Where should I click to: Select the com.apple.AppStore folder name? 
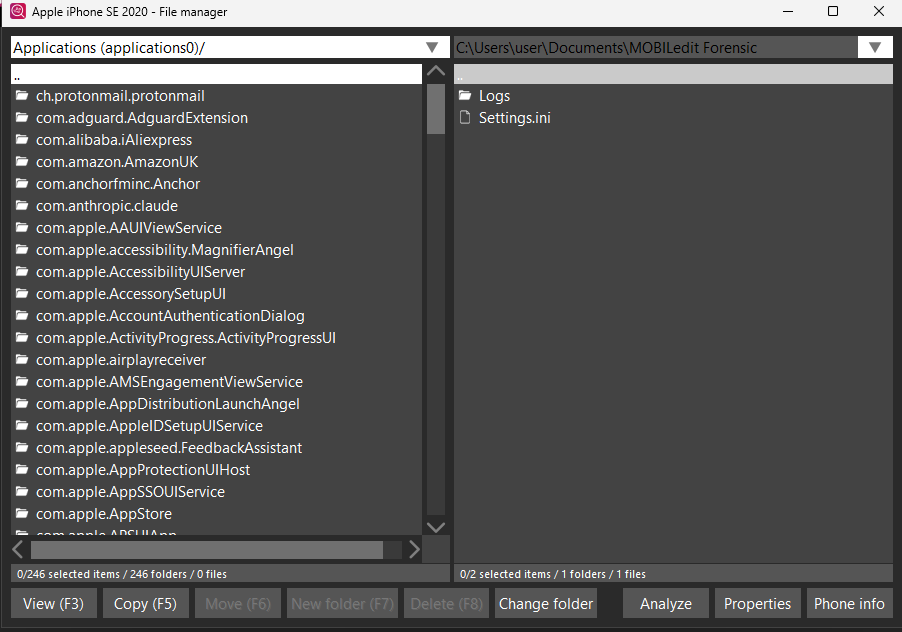pyautogui.click(x=104, y=514)
